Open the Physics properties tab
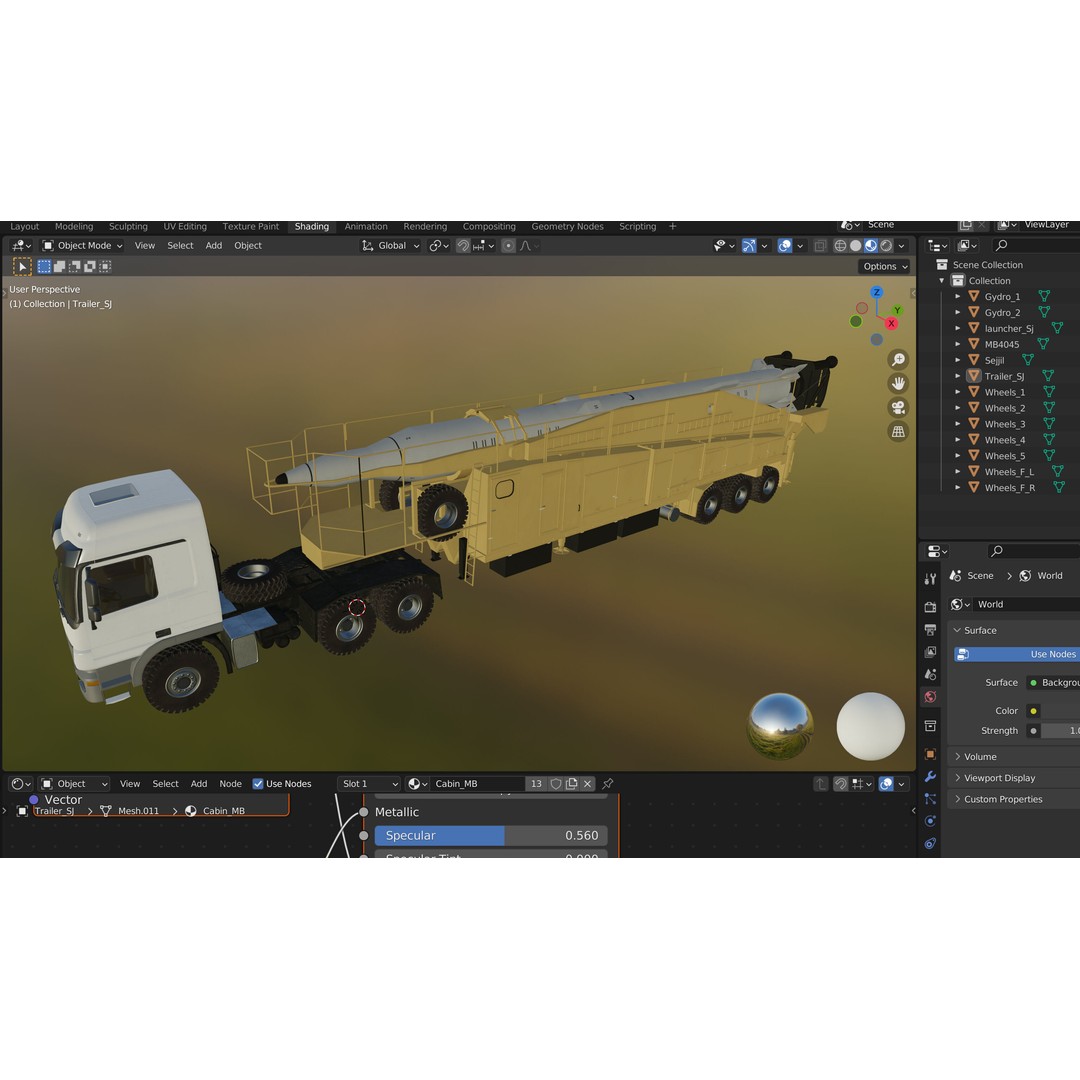The image size is (1080, 1080). click(931, 821)
